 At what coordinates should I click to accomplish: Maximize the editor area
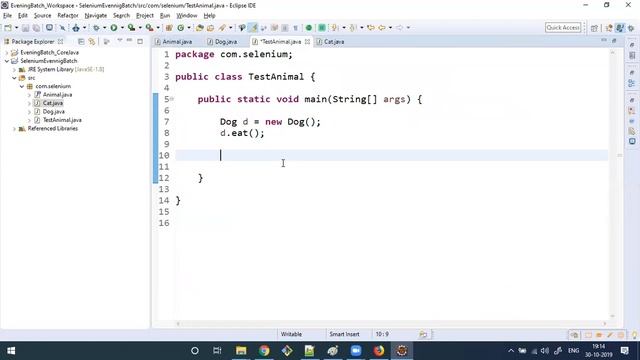click(x=614, y=41)
